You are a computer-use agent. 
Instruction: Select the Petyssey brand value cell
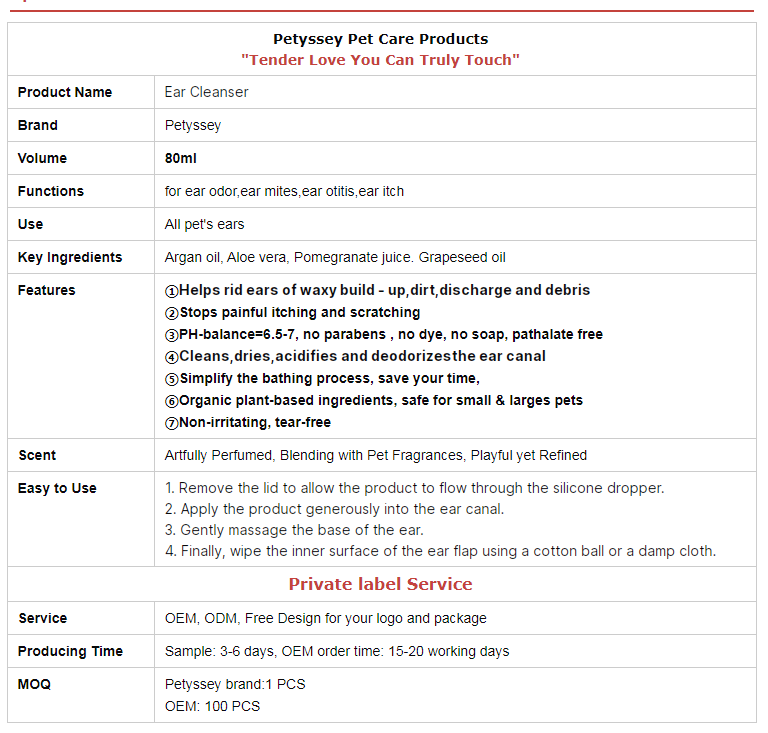[193, 125]
